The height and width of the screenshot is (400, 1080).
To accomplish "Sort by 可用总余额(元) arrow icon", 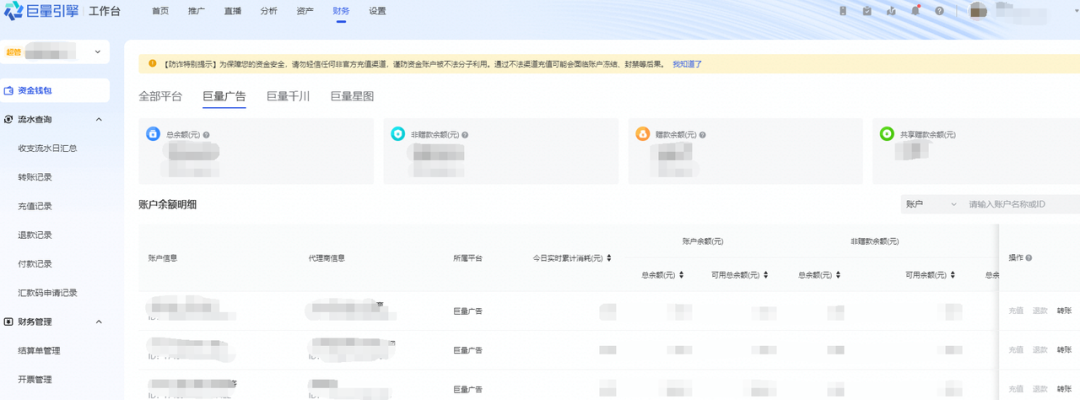I will tap(766, 275).
